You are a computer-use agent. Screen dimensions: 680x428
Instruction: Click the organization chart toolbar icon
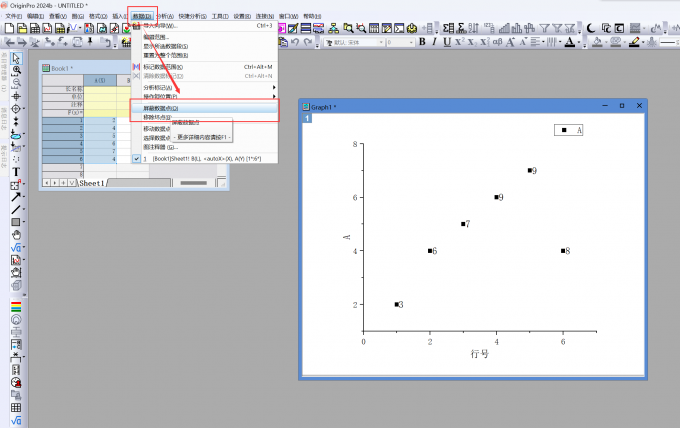[333, 29]
